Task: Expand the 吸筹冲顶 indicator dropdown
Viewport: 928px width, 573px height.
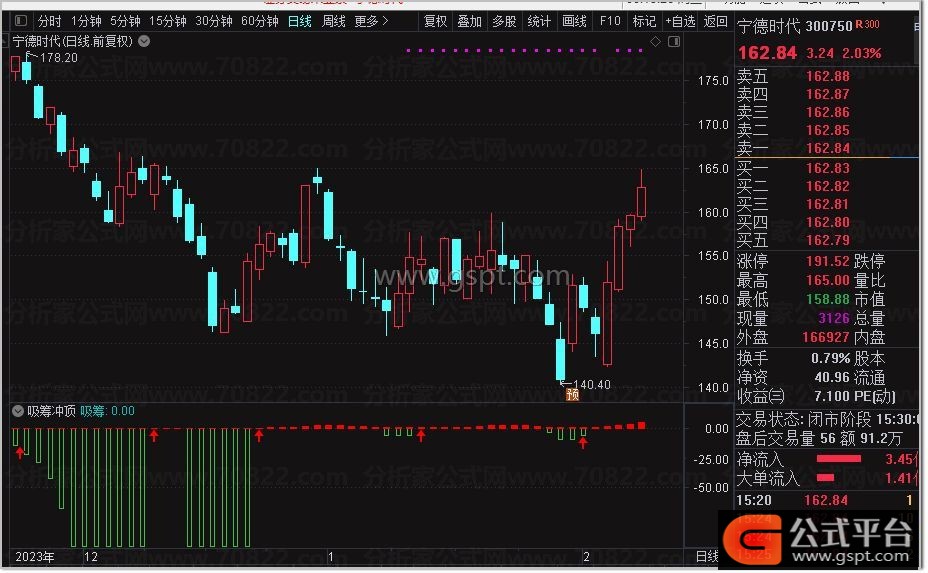Action: (x=18, y=411)
